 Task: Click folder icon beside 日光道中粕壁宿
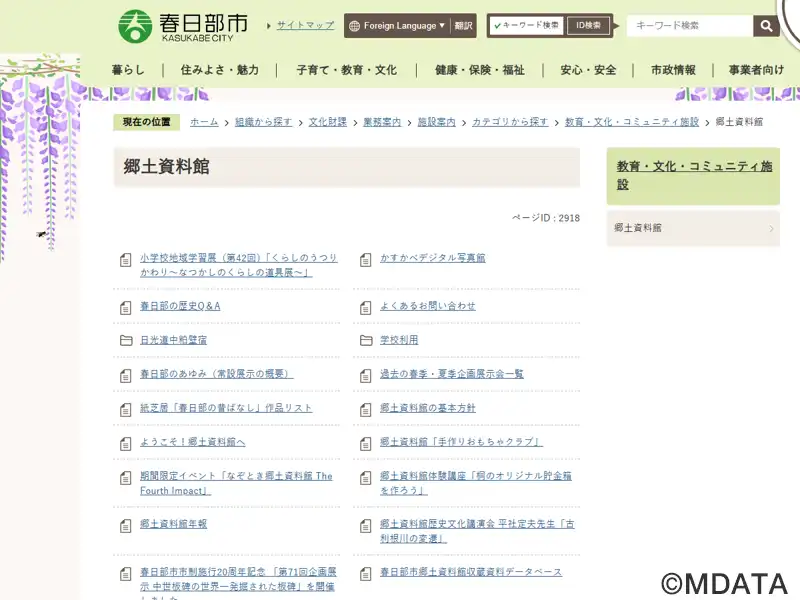pos(126,340)
